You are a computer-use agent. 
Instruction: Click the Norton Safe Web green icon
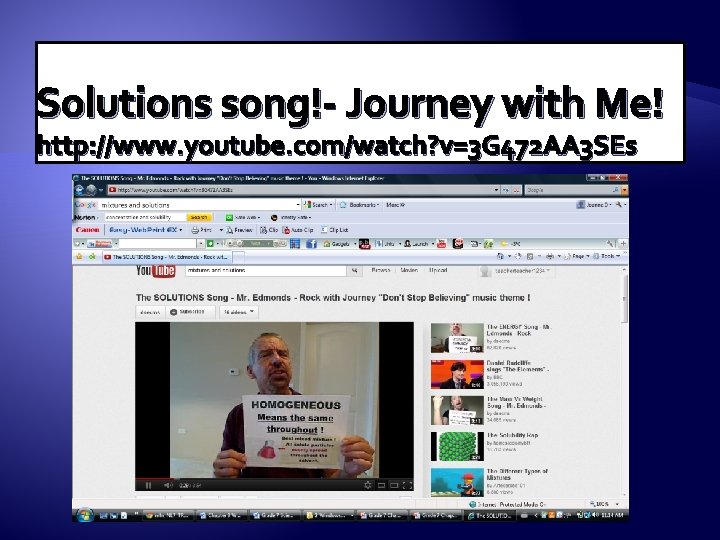click(x=229, y=217)
